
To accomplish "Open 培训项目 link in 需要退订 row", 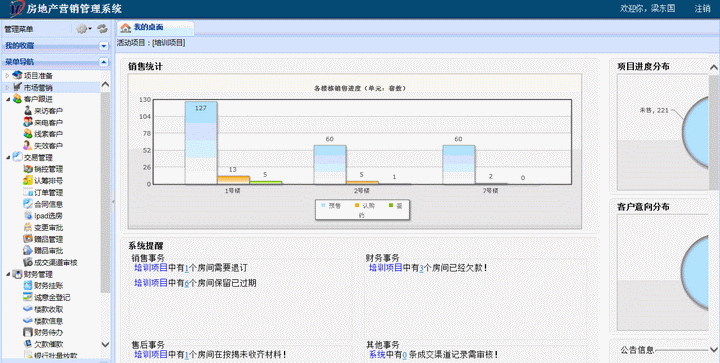I will click(x=151, y=268).
